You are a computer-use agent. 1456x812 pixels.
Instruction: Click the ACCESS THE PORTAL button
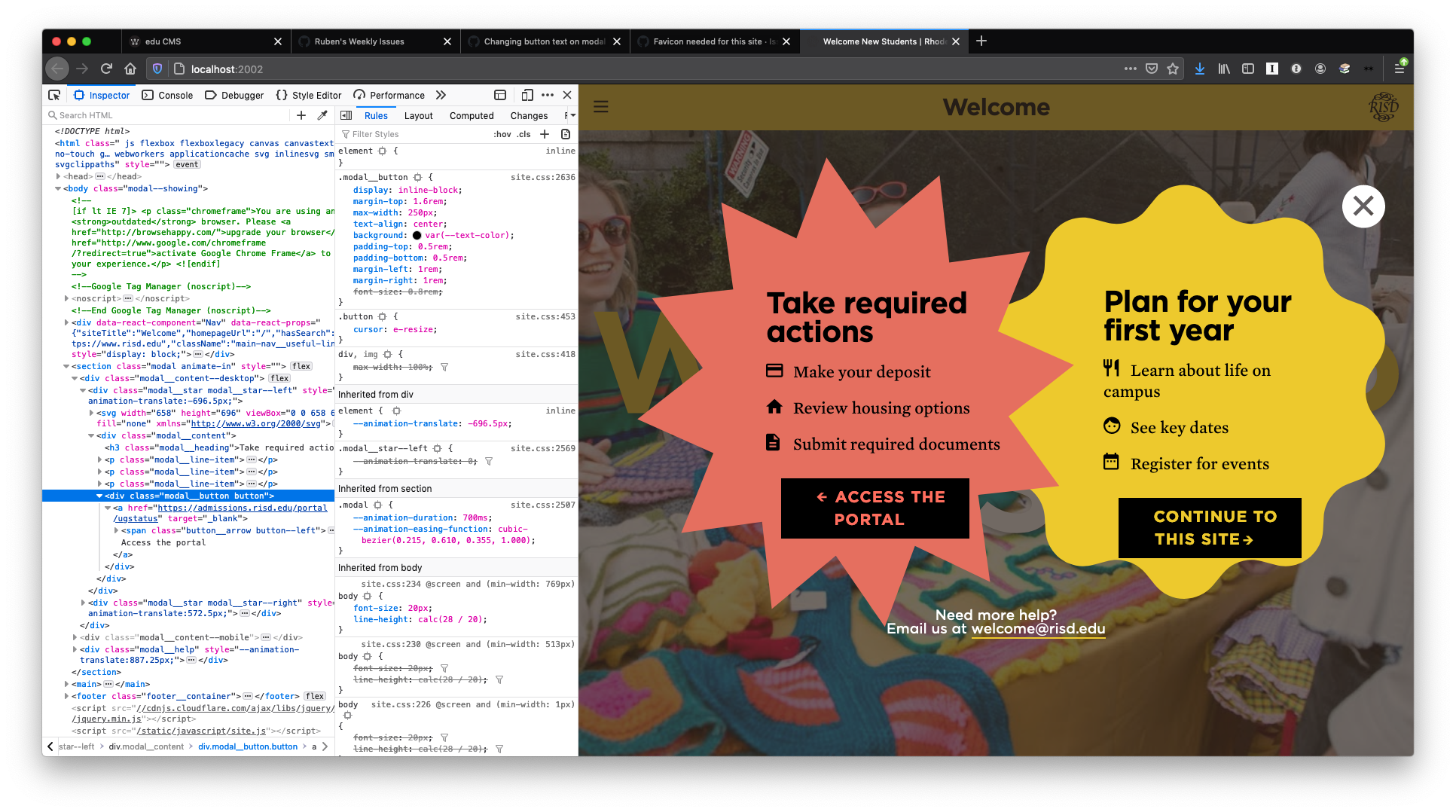[x=875, y=508]
